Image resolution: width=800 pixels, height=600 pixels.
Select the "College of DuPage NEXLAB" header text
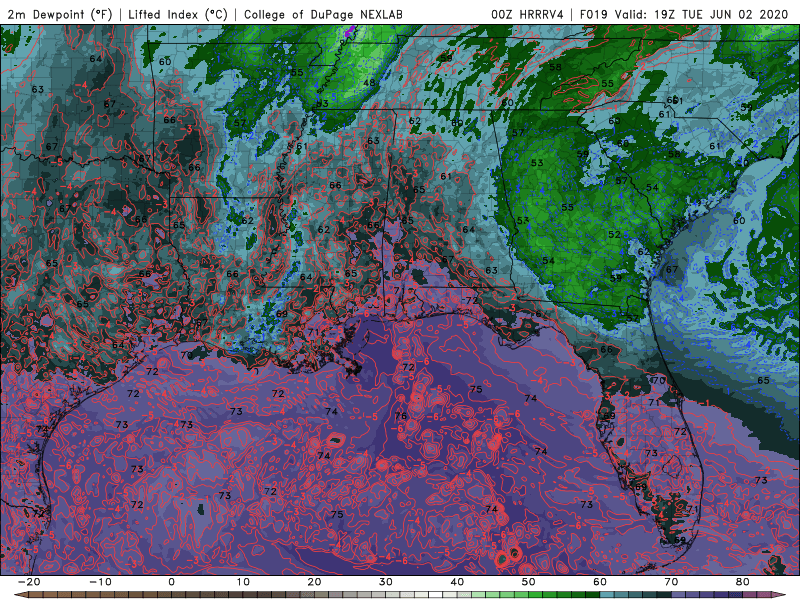pyautogui.click(x=323, y=14)
